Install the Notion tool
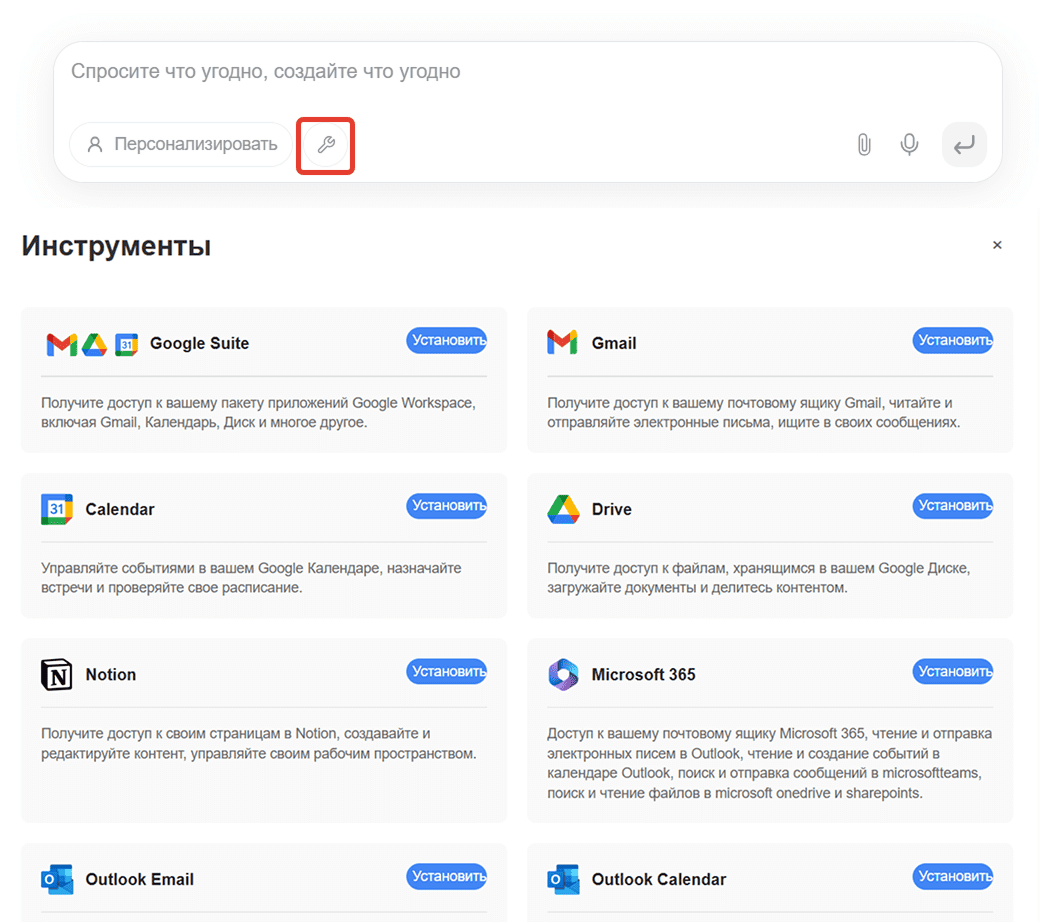Viewport: 1040px width, 922px height. (x=446, y=671)
